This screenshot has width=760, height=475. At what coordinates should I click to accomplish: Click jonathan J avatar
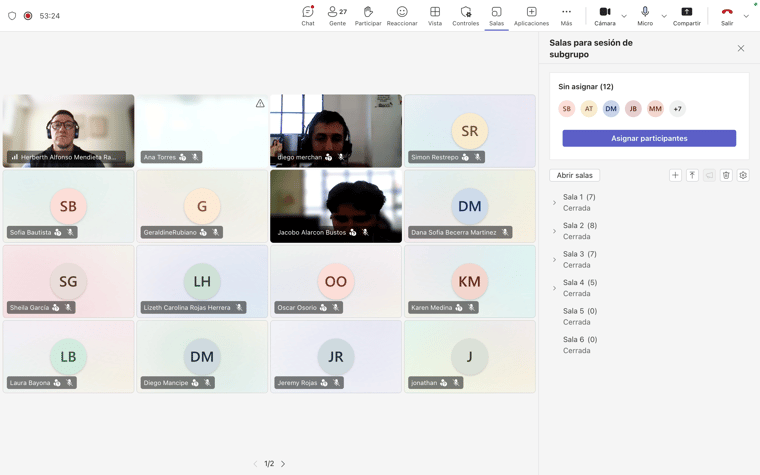[470, 356]
